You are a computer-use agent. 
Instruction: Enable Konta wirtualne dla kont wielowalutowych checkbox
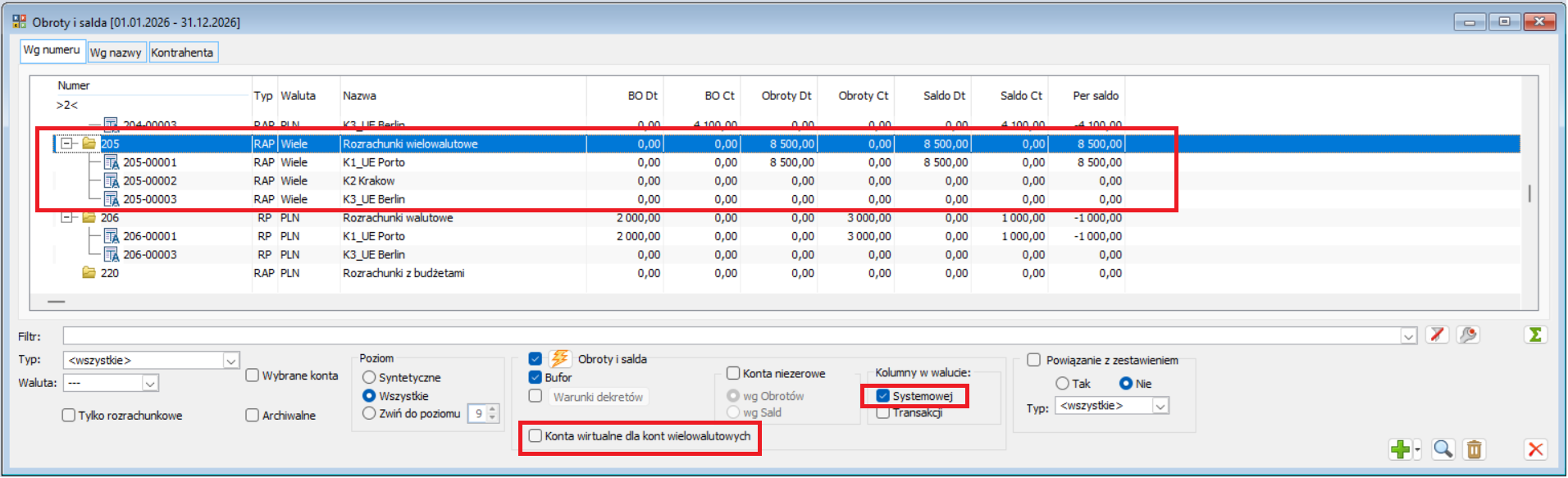point(536,436)
